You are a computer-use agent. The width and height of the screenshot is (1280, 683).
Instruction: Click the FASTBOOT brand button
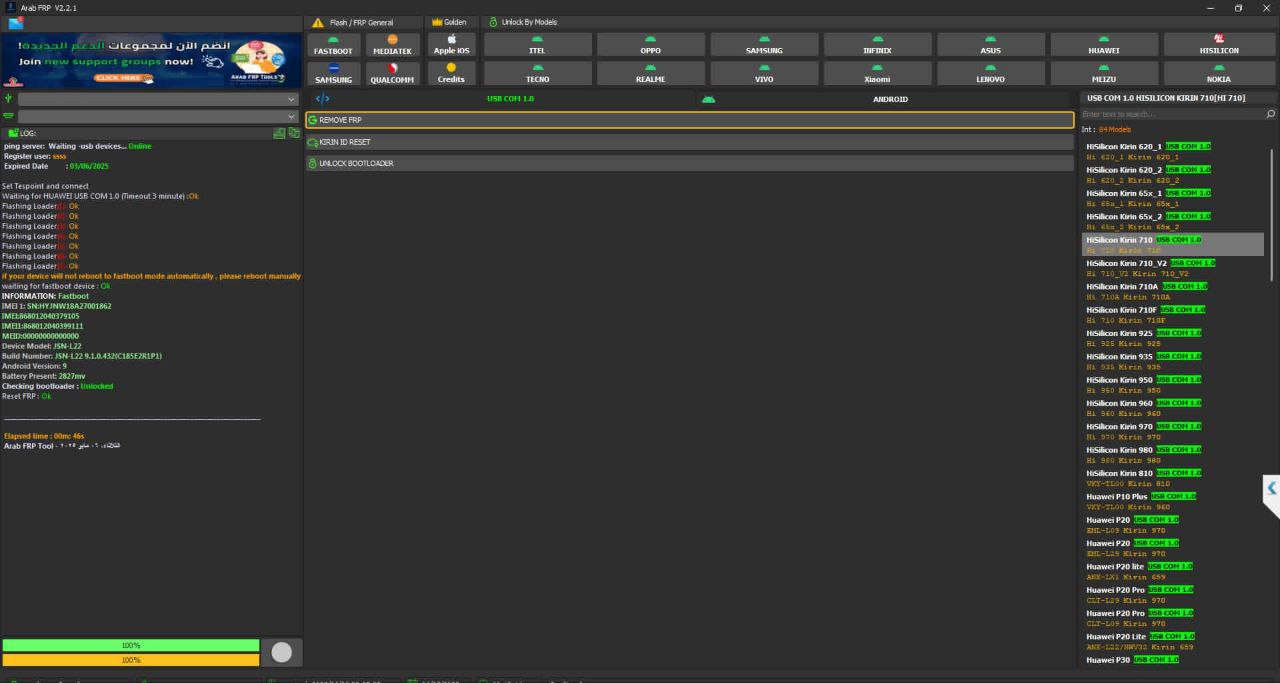(x=333, y=45)
